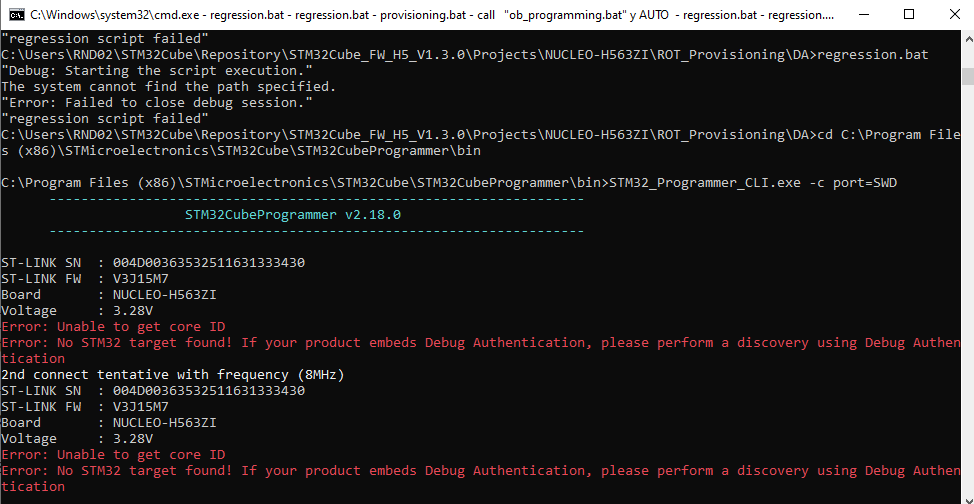
Task: Click the second 'No STM32 target found' error
Action: pos(480,479)
